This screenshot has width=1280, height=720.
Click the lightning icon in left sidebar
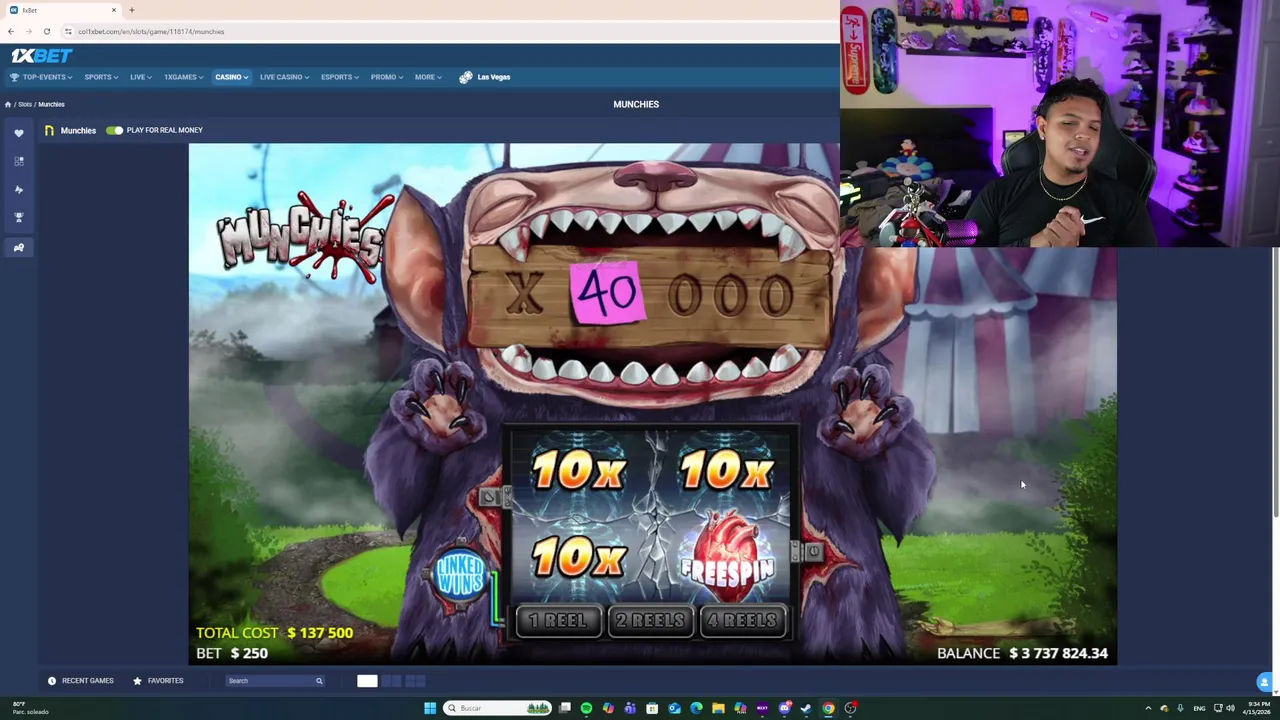19,189
